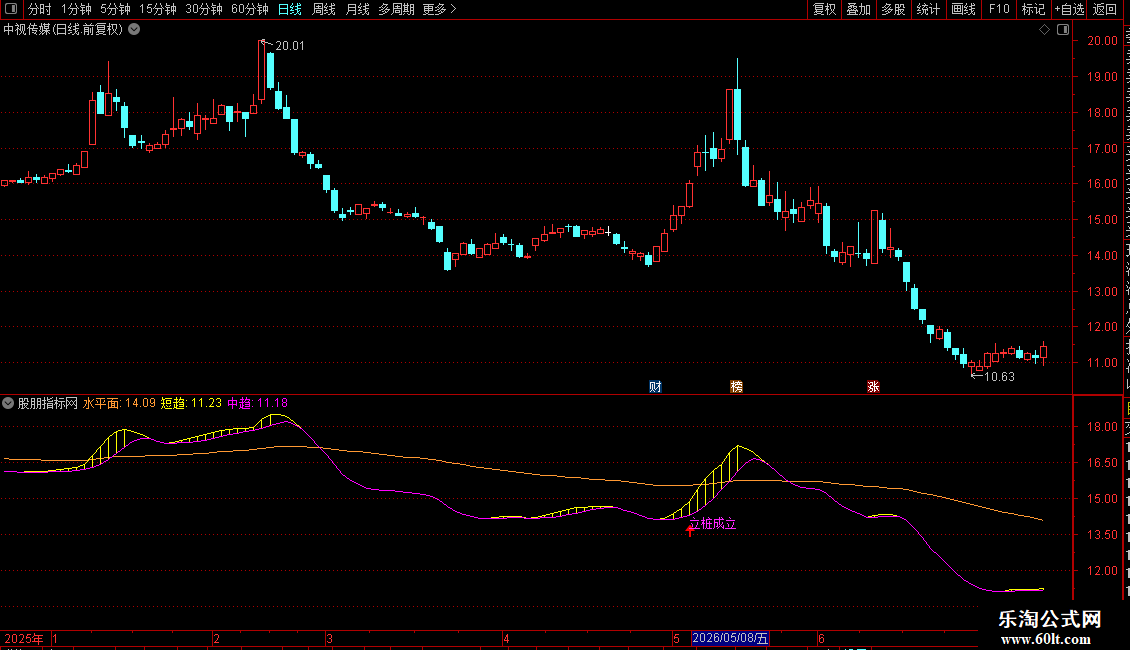Click the 财 info marker
The height and width of the screenshot is (650, 1130).
click(655, 387)
